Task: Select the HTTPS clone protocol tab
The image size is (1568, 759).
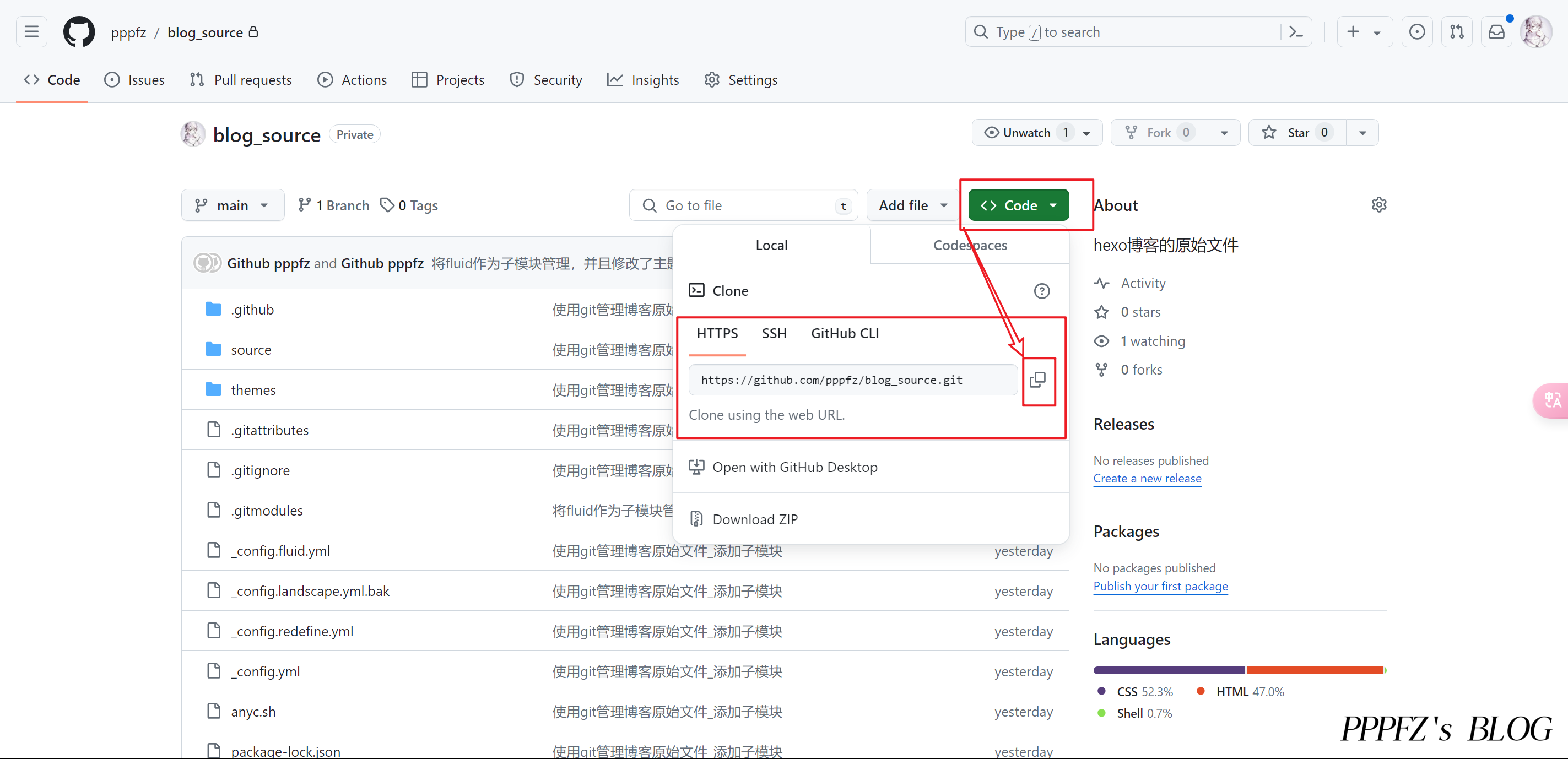Action: tap(717, 334)
